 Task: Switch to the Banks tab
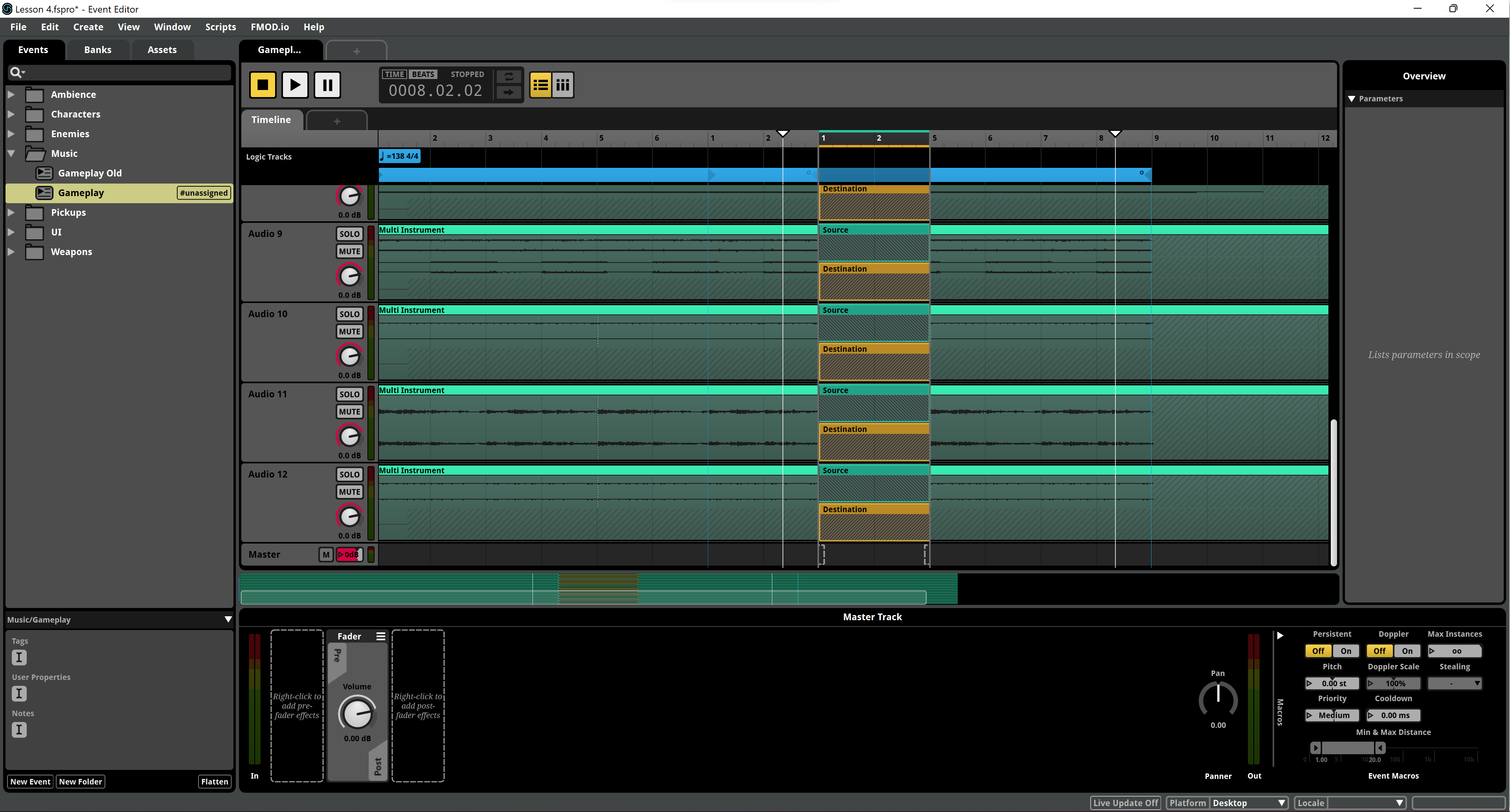[97, 50]
